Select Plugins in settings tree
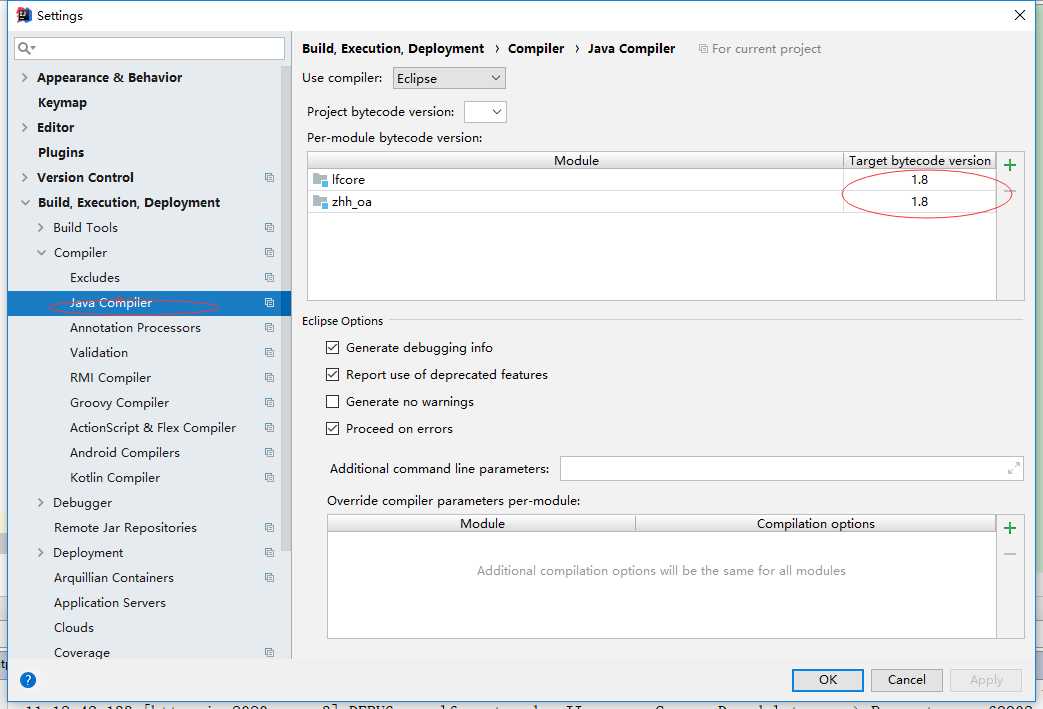Screen dimensions: 1043x709 (x=61, y=152)
